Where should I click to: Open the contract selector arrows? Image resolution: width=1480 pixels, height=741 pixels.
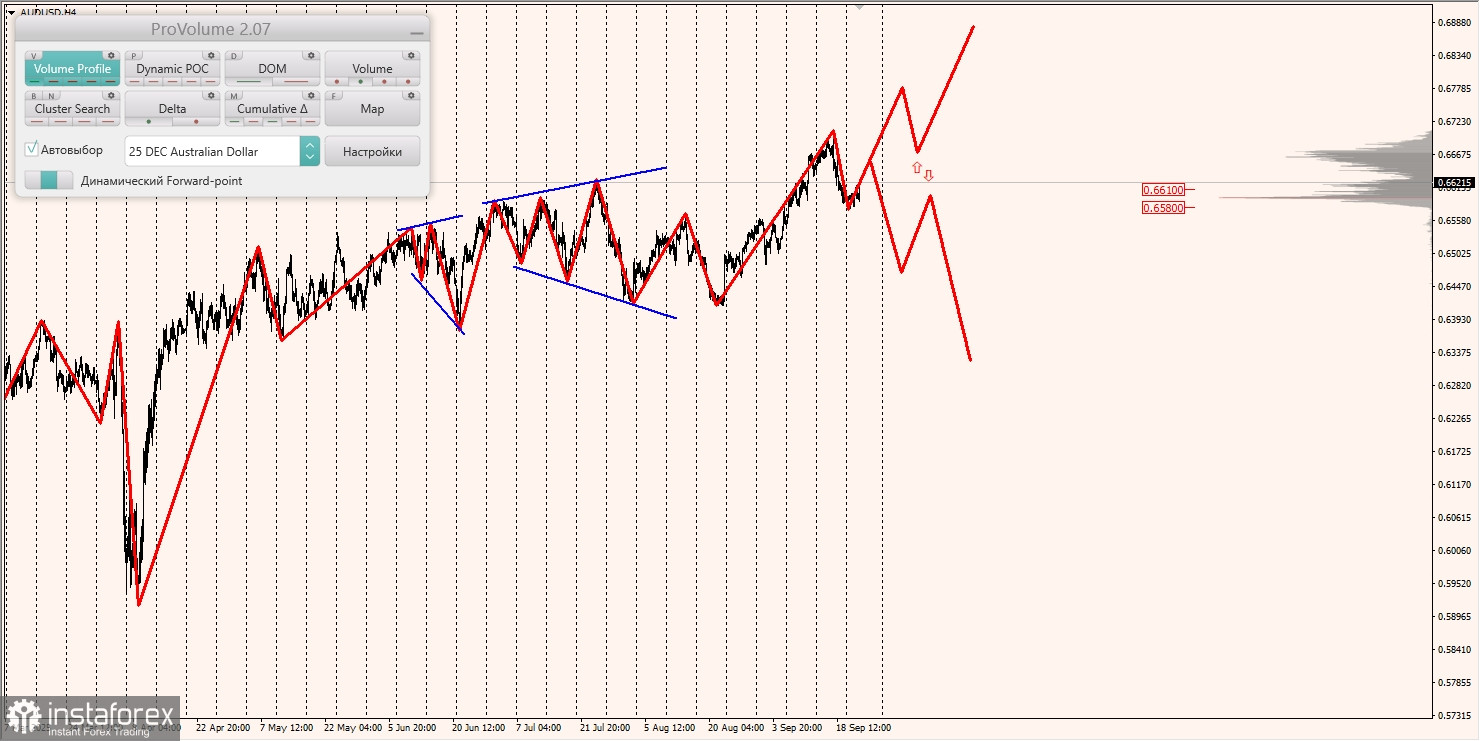(x=310, y=151)
